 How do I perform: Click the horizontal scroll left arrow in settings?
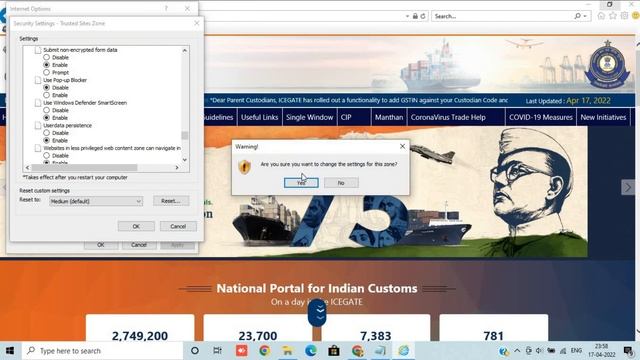pos(27,167)
